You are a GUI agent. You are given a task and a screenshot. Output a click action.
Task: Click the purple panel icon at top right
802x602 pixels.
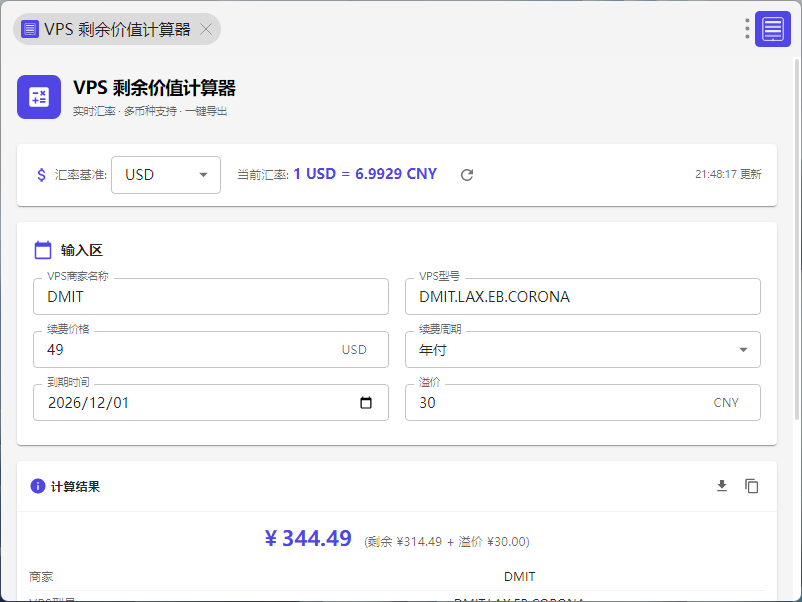[x=773, y=29]
